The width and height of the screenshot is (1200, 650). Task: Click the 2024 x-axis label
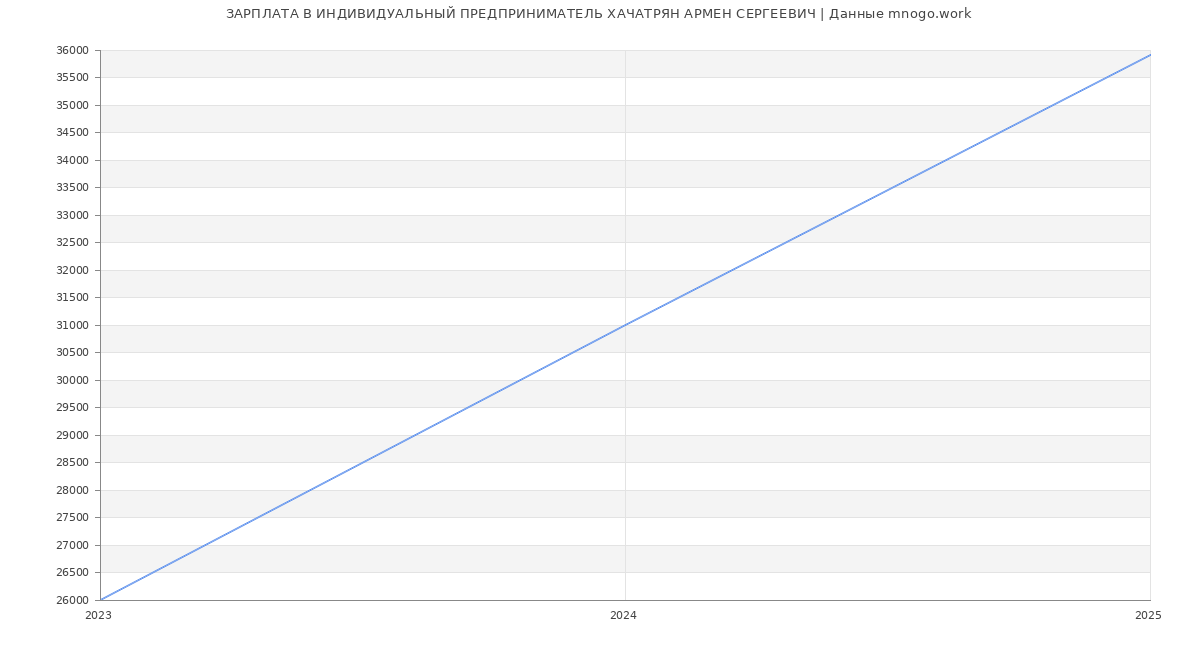click(x=623, y=616)
